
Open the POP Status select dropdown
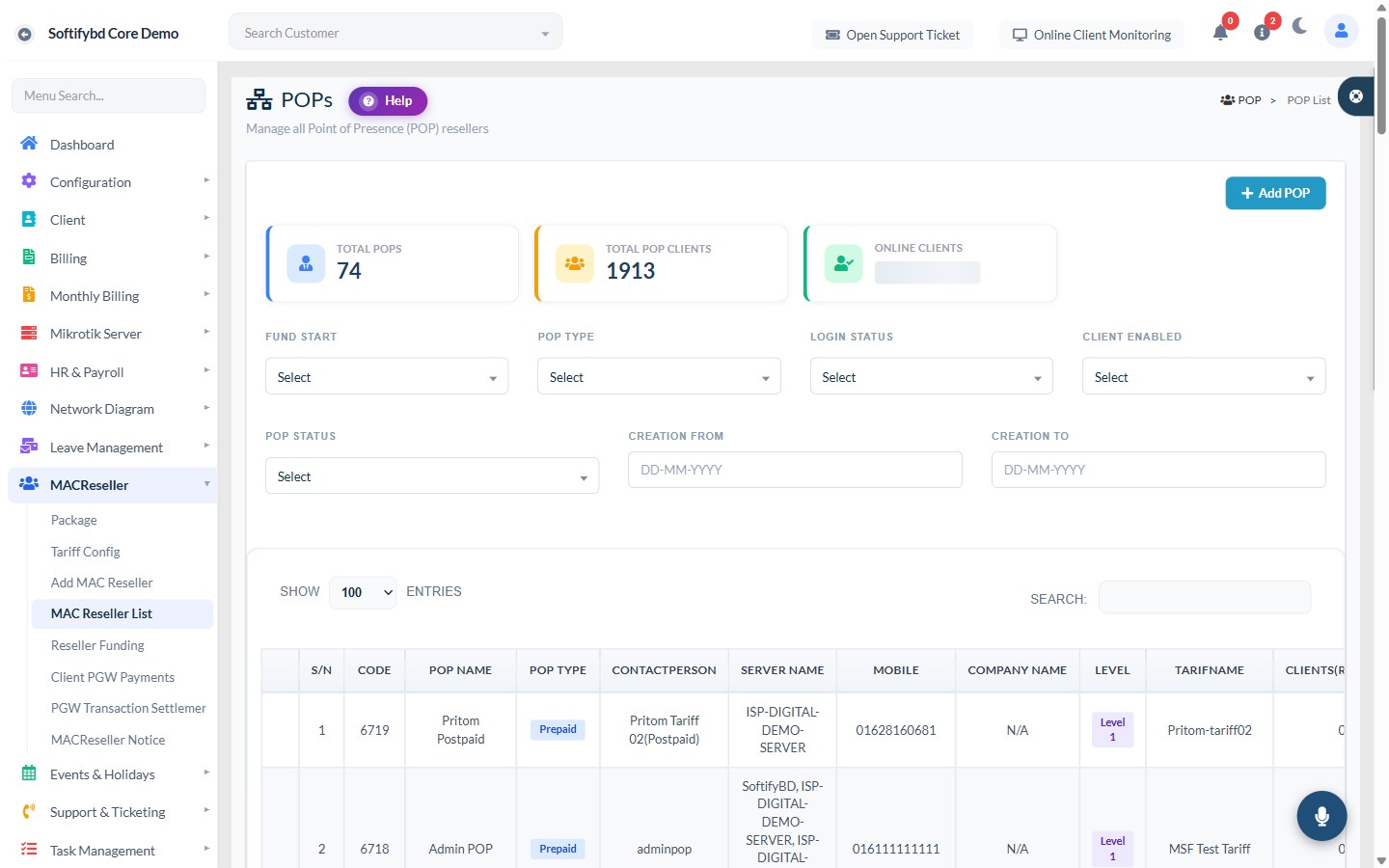(x=432, y=475)
